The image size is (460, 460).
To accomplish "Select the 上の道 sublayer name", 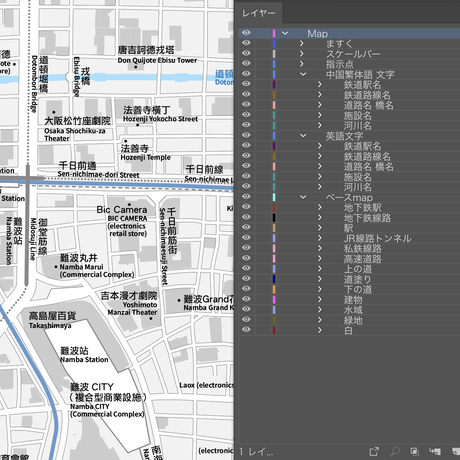I will tap(358, 269).
